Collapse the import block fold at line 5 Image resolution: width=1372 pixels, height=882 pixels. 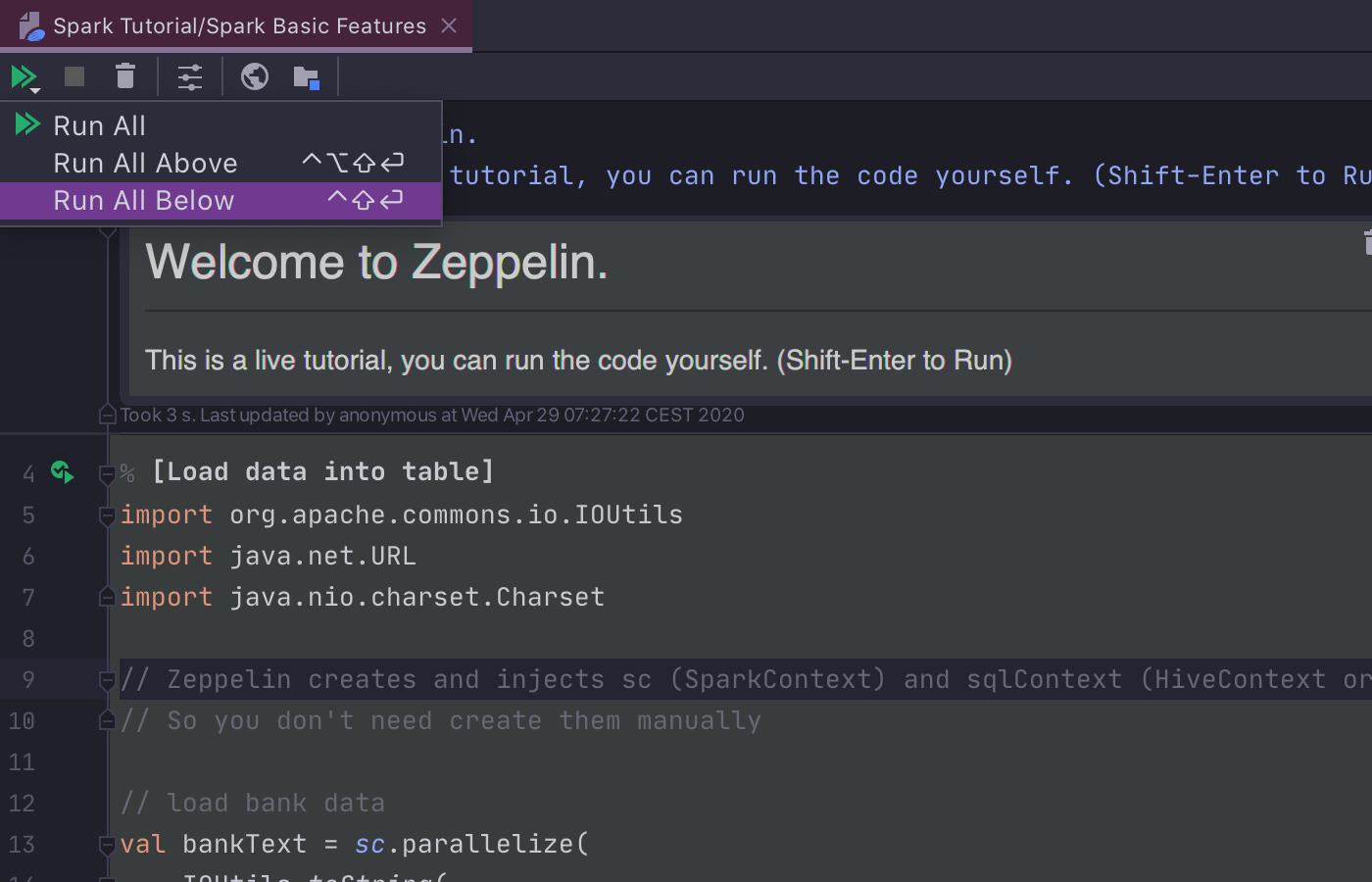[108, 515]
